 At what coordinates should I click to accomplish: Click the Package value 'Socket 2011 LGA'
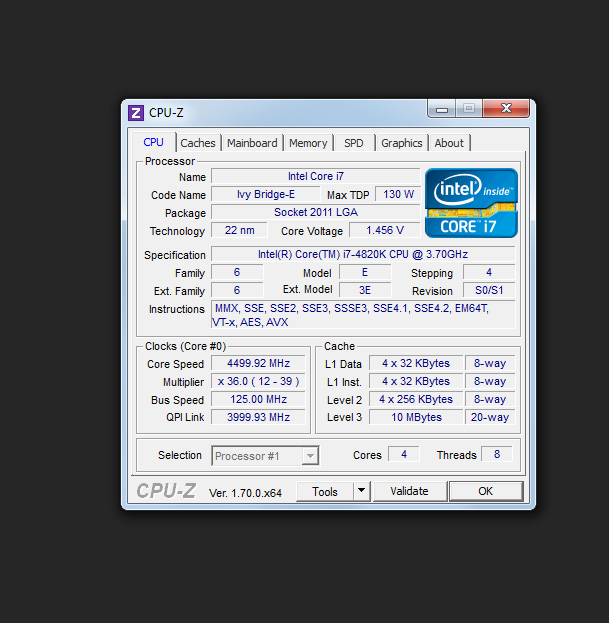click(316, 212)
